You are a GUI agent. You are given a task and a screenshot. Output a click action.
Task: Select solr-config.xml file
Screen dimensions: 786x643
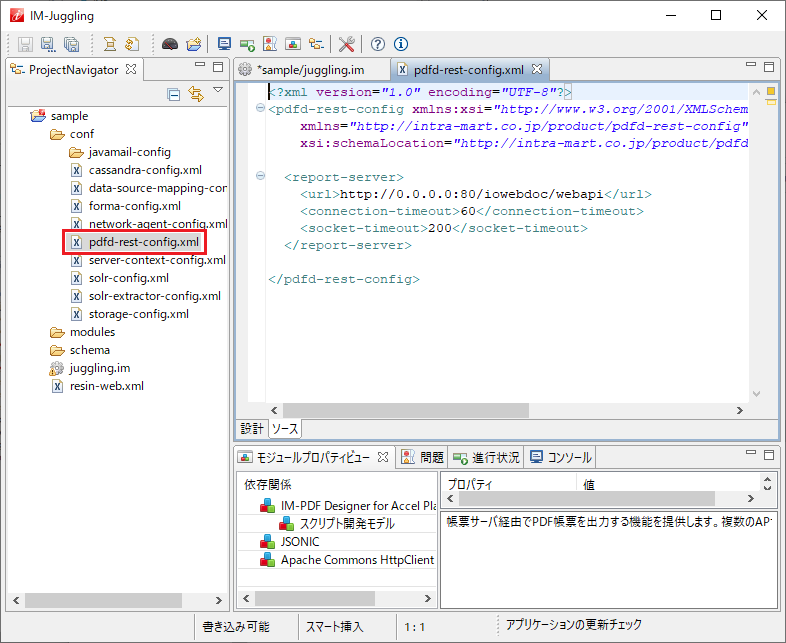[x=128, y=278]
